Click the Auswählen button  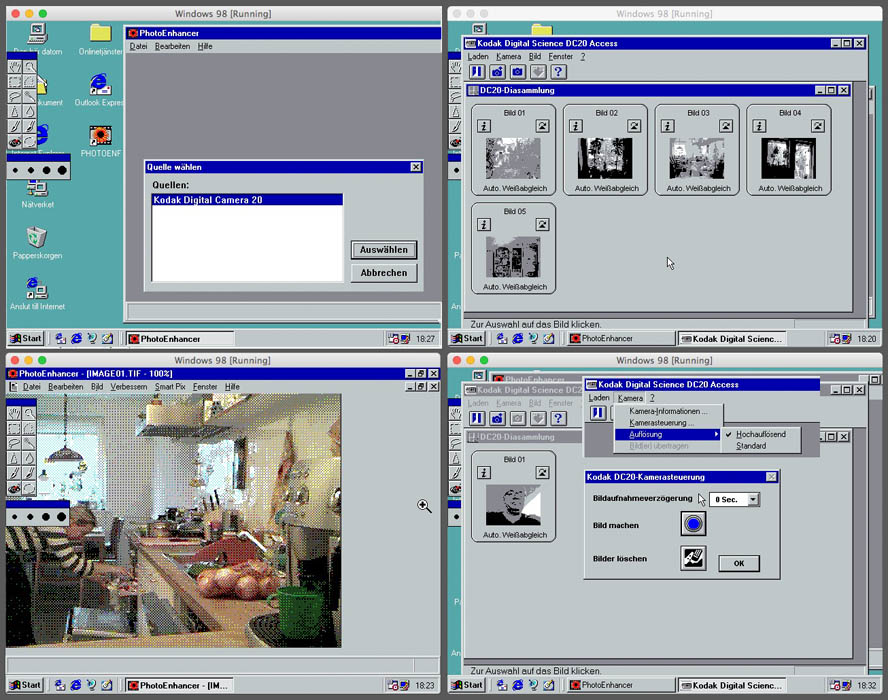(x=384, y=250)
